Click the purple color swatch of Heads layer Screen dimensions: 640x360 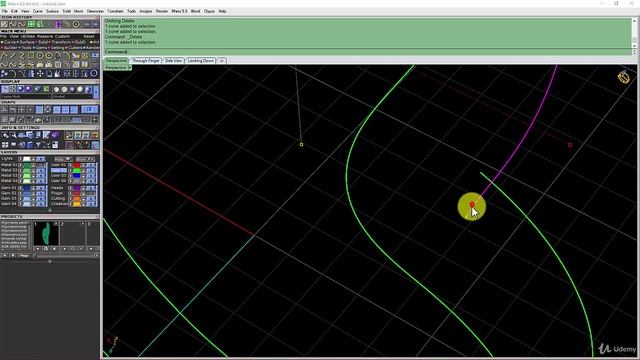(77, 188)
